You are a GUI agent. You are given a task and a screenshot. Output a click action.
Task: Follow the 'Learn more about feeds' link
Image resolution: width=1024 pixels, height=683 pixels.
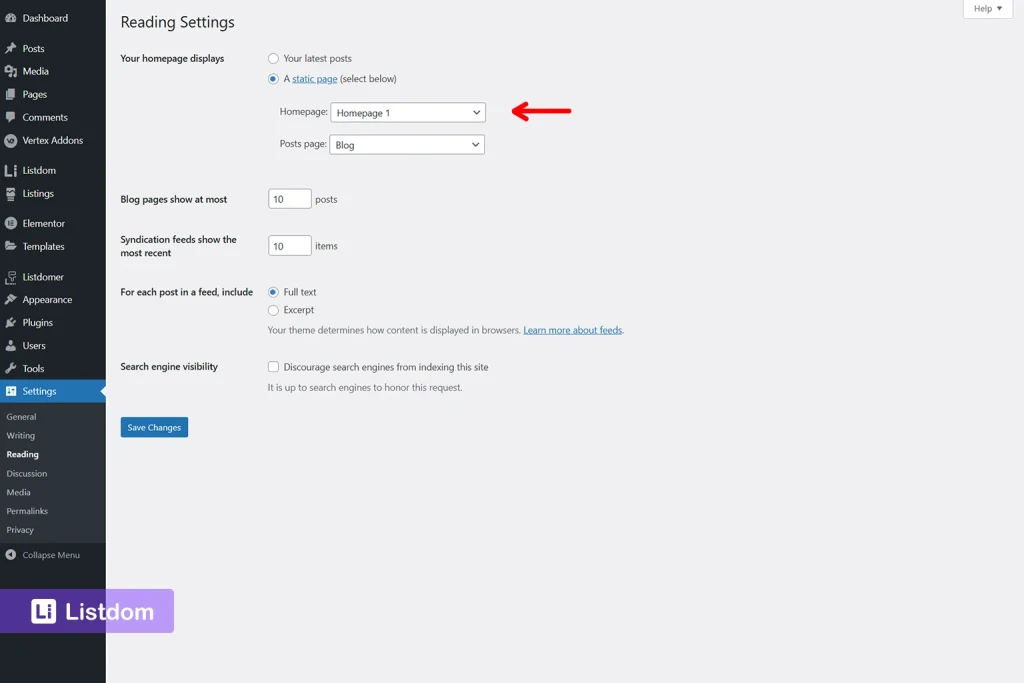point(572,330)
